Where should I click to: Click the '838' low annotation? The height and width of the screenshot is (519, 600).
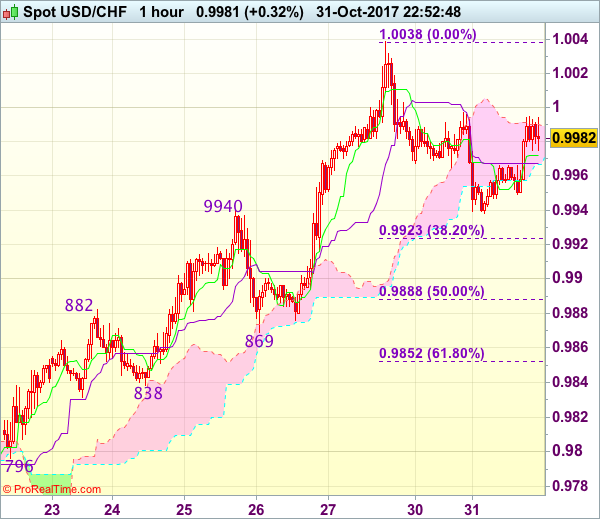pyautogui.click(x=148, y=393)
